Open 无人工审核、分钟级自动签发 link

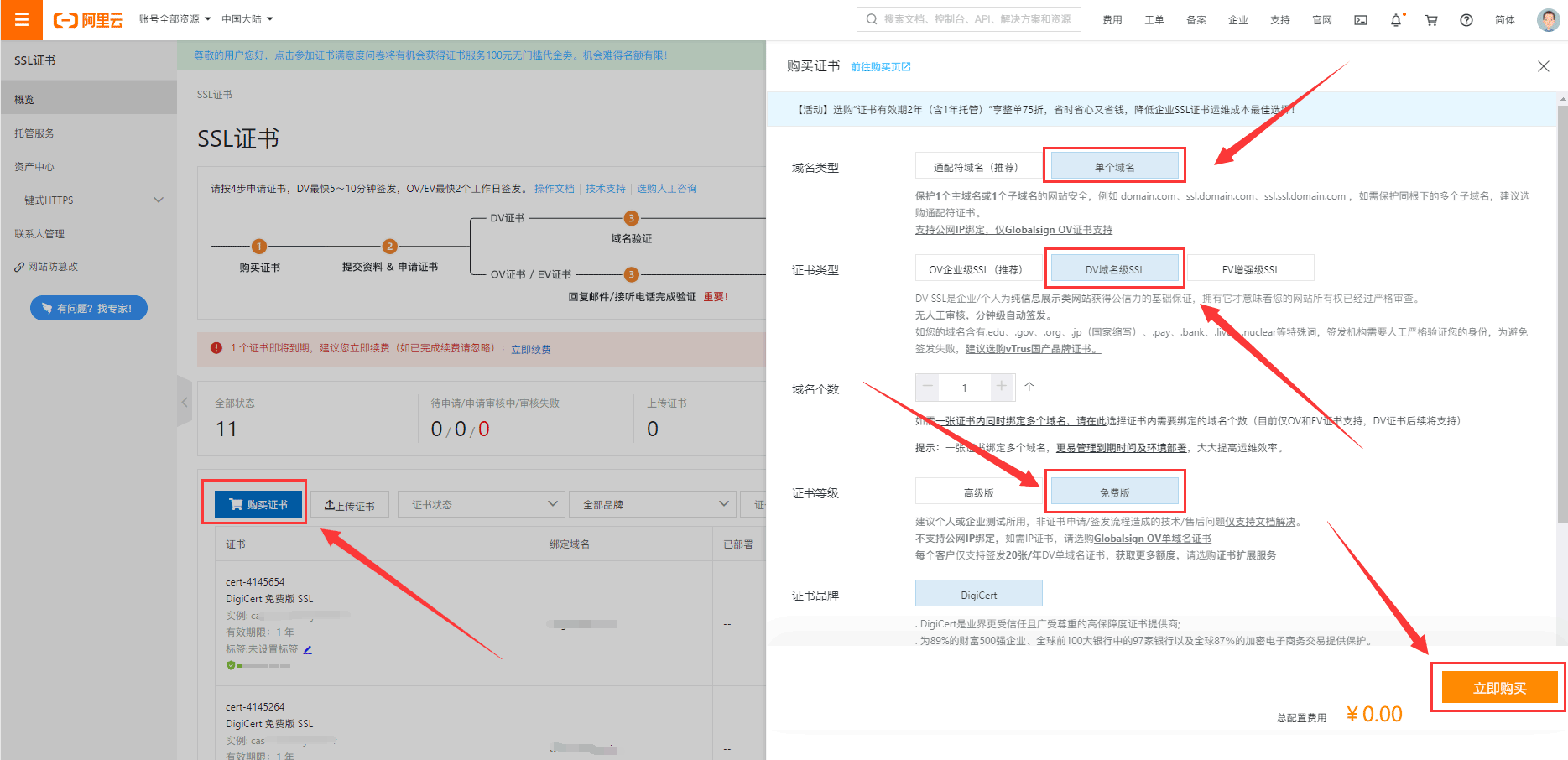click(985, 315)
